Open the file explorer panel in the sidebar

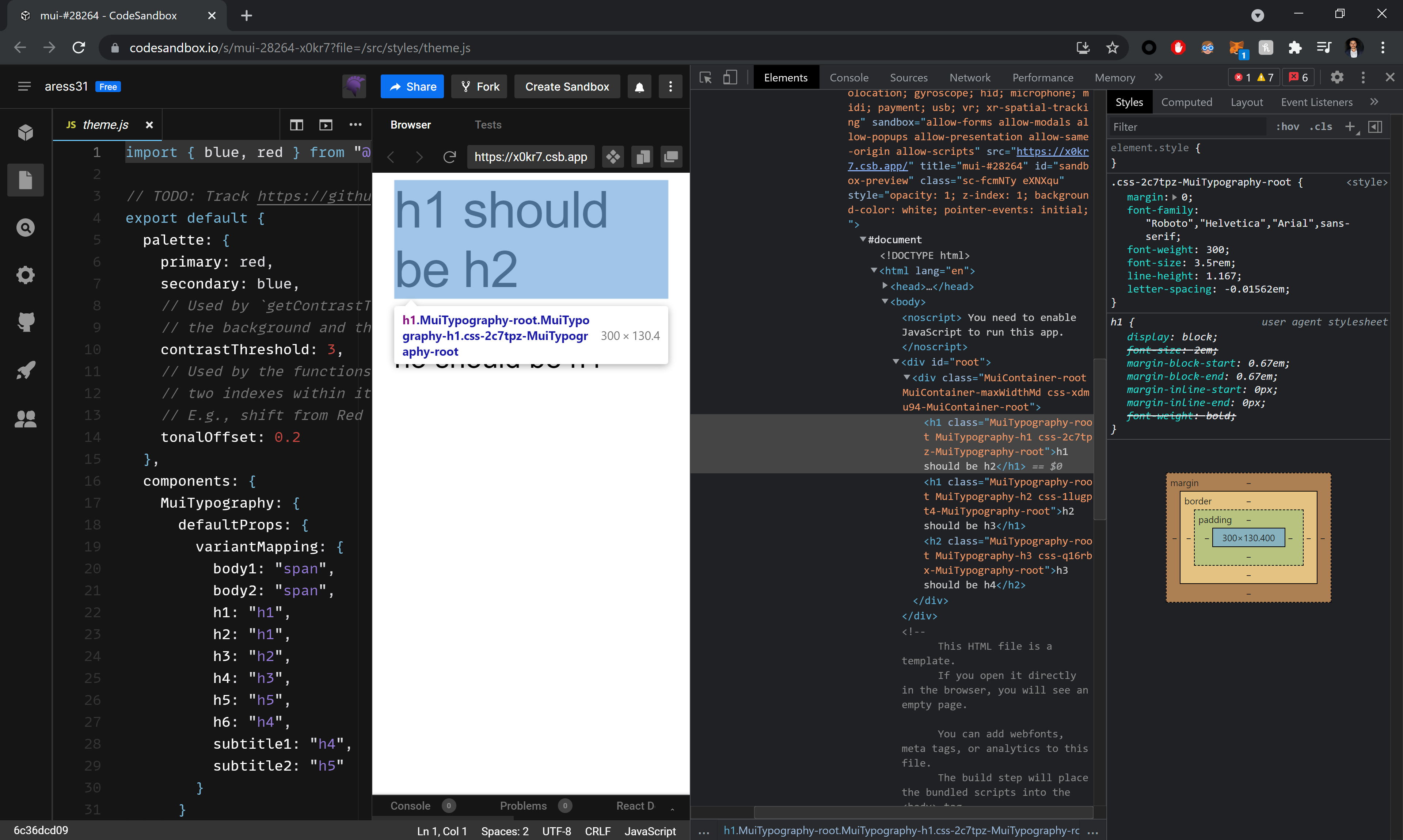(x=26, y=180)
